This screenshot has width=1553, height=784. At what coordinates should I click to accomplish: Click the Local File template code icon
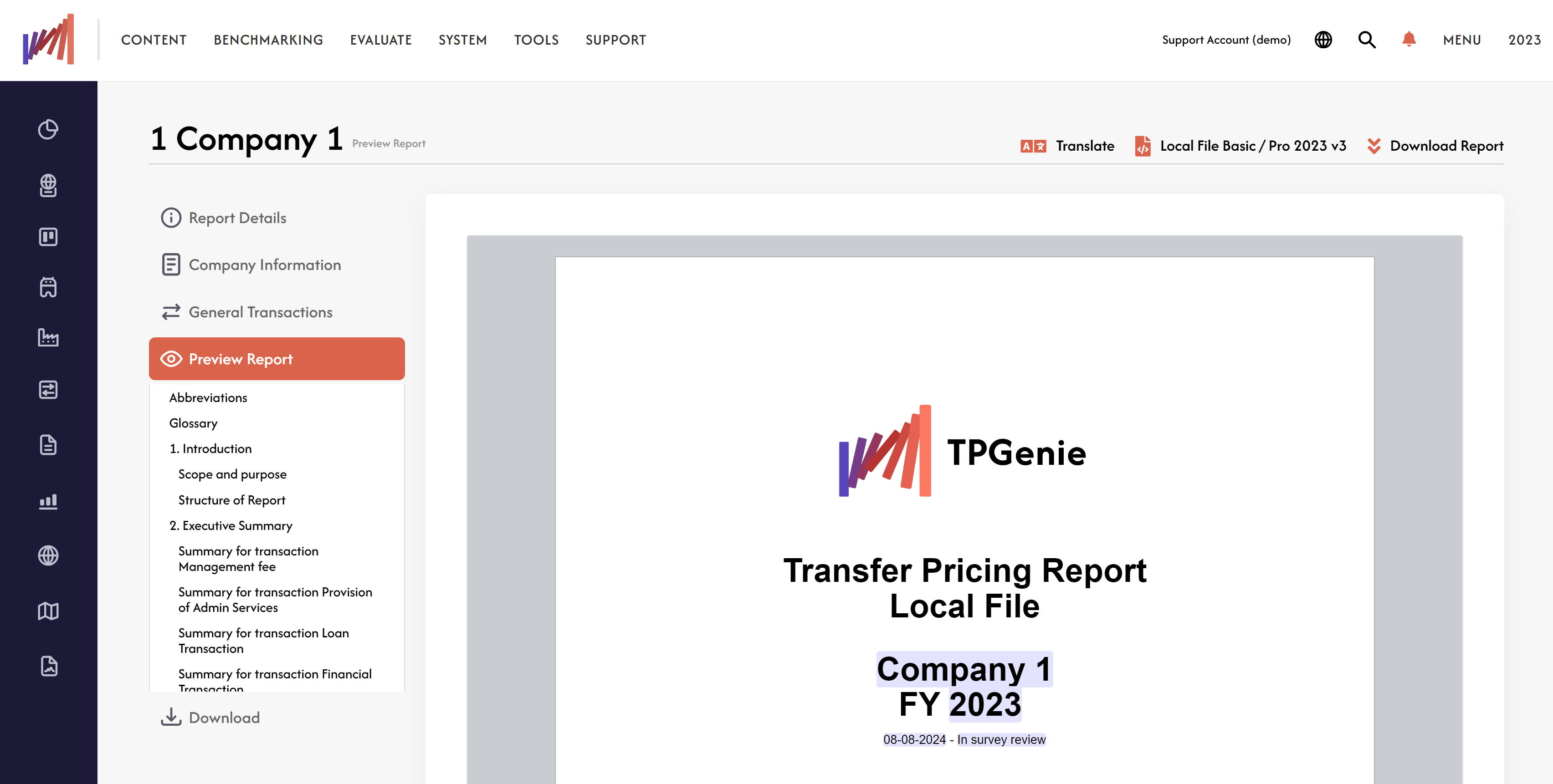click(1143, 146)
